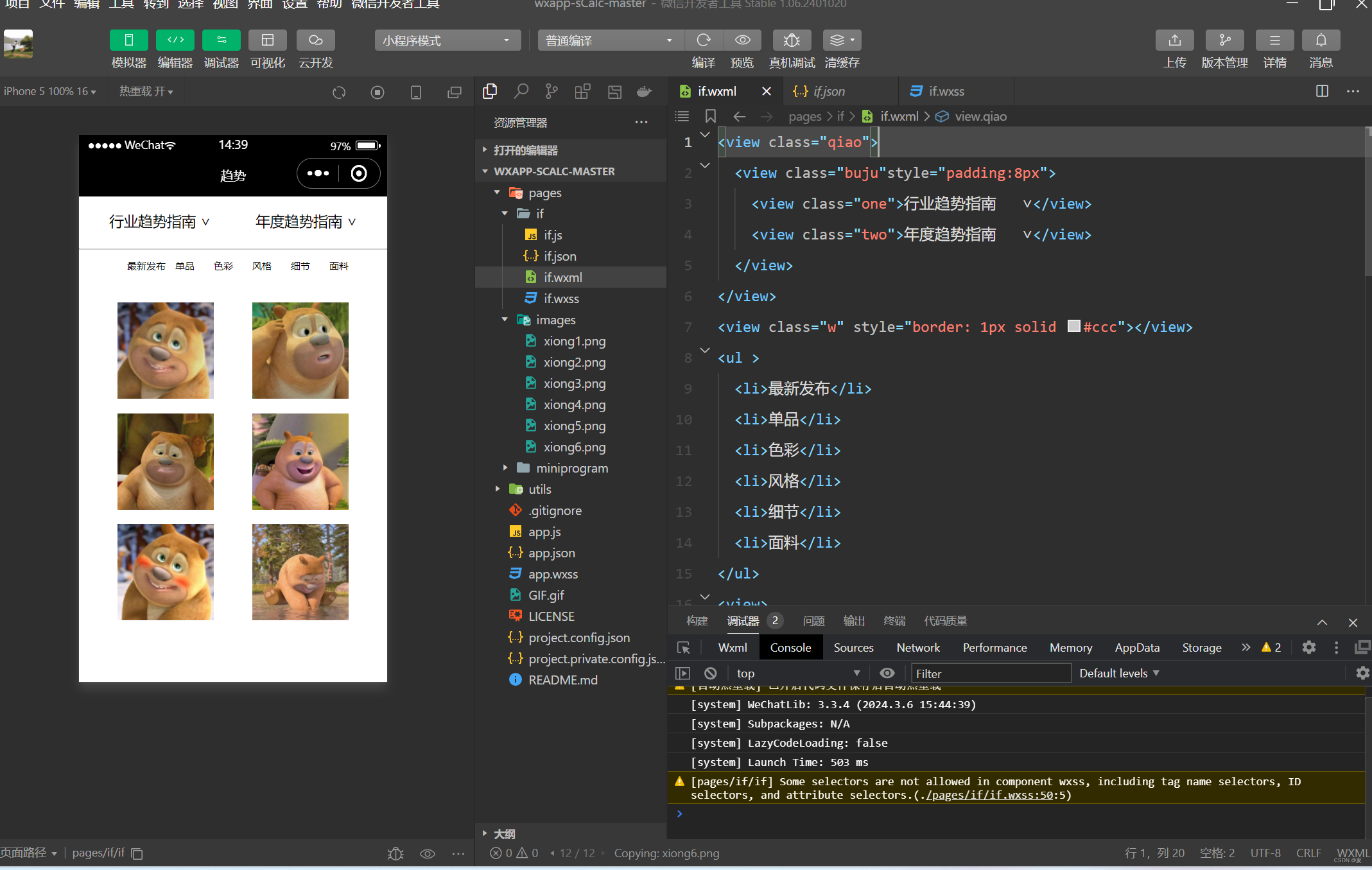Click the console Filter input field
Screen dimensions: 1372x870
(991, 673)
